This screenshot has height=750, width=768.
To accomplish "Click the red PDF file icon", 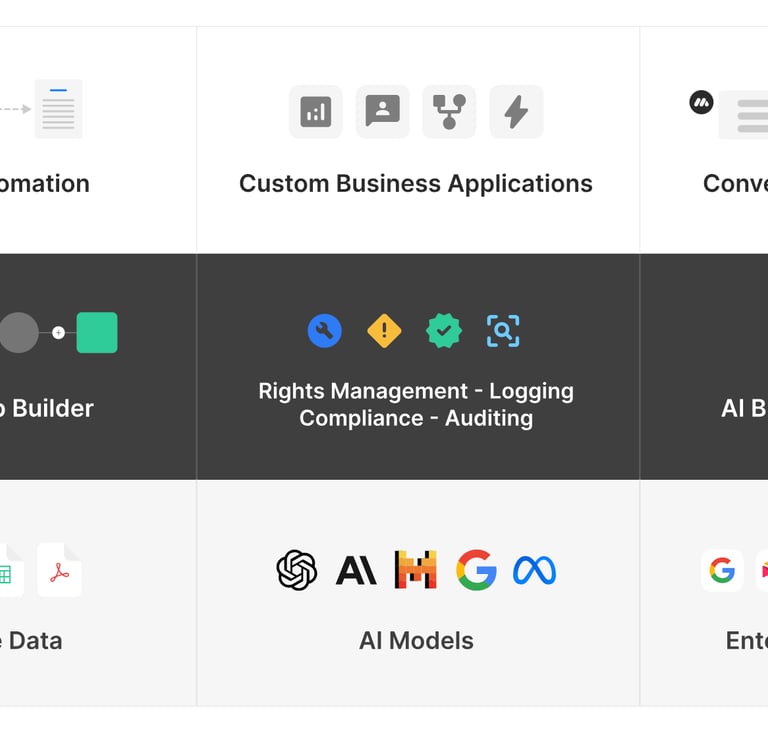I will 59,571.
